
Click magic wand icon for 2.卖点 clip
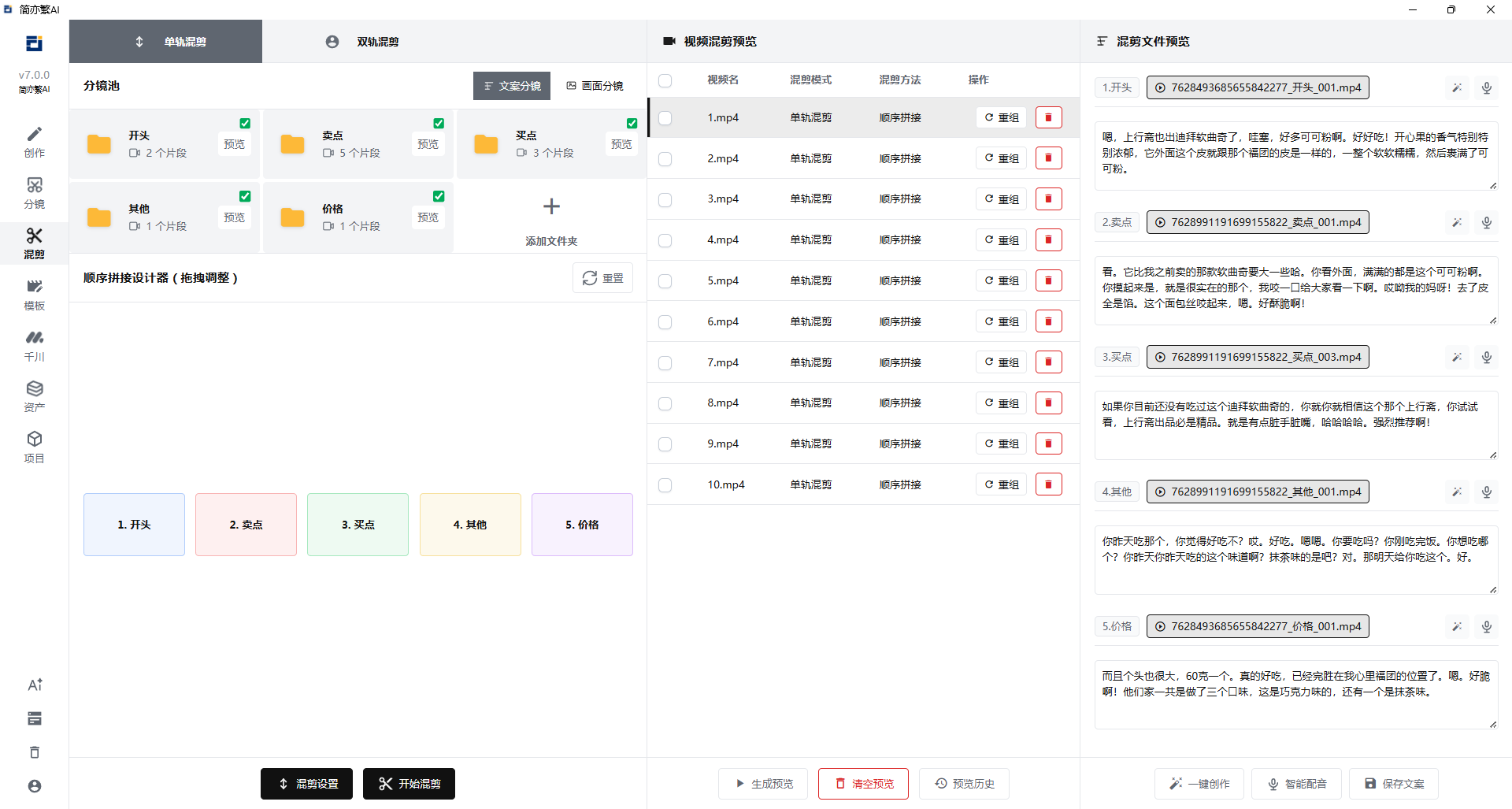coord(1457,223)
